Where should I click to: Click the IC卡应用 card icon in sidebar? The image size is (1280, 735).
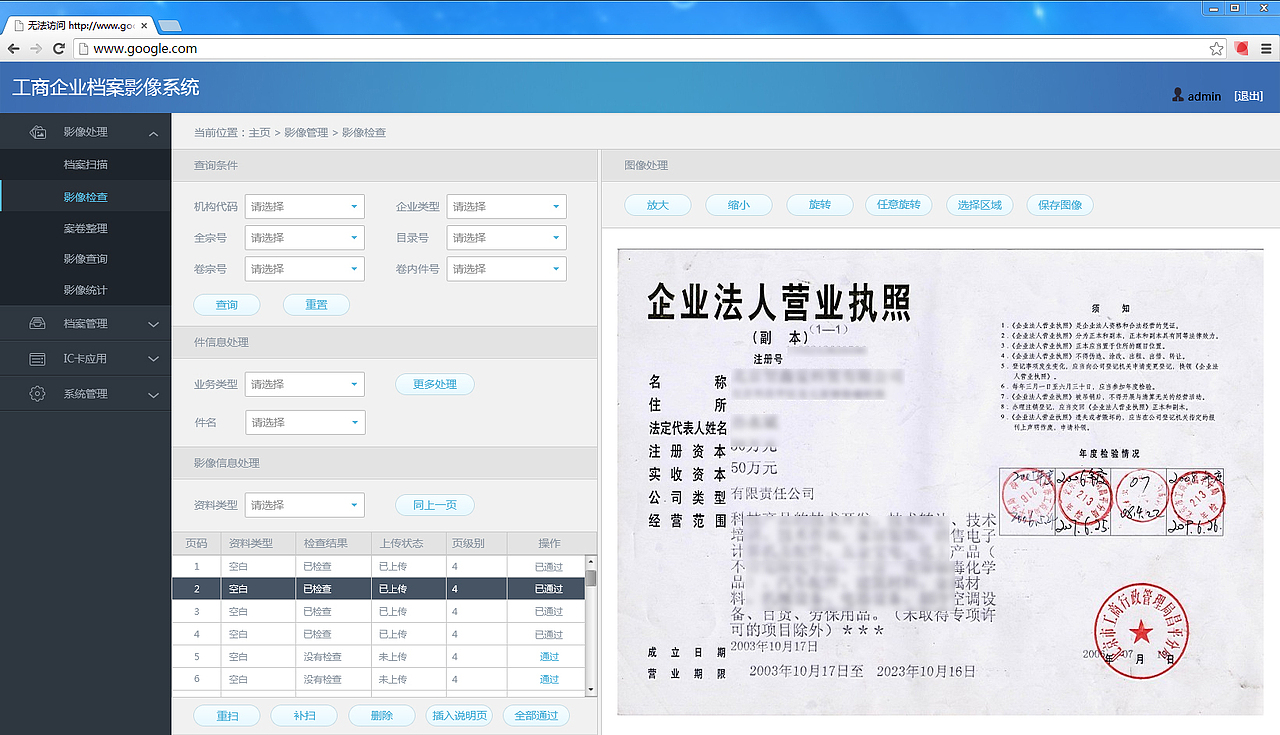37,358
